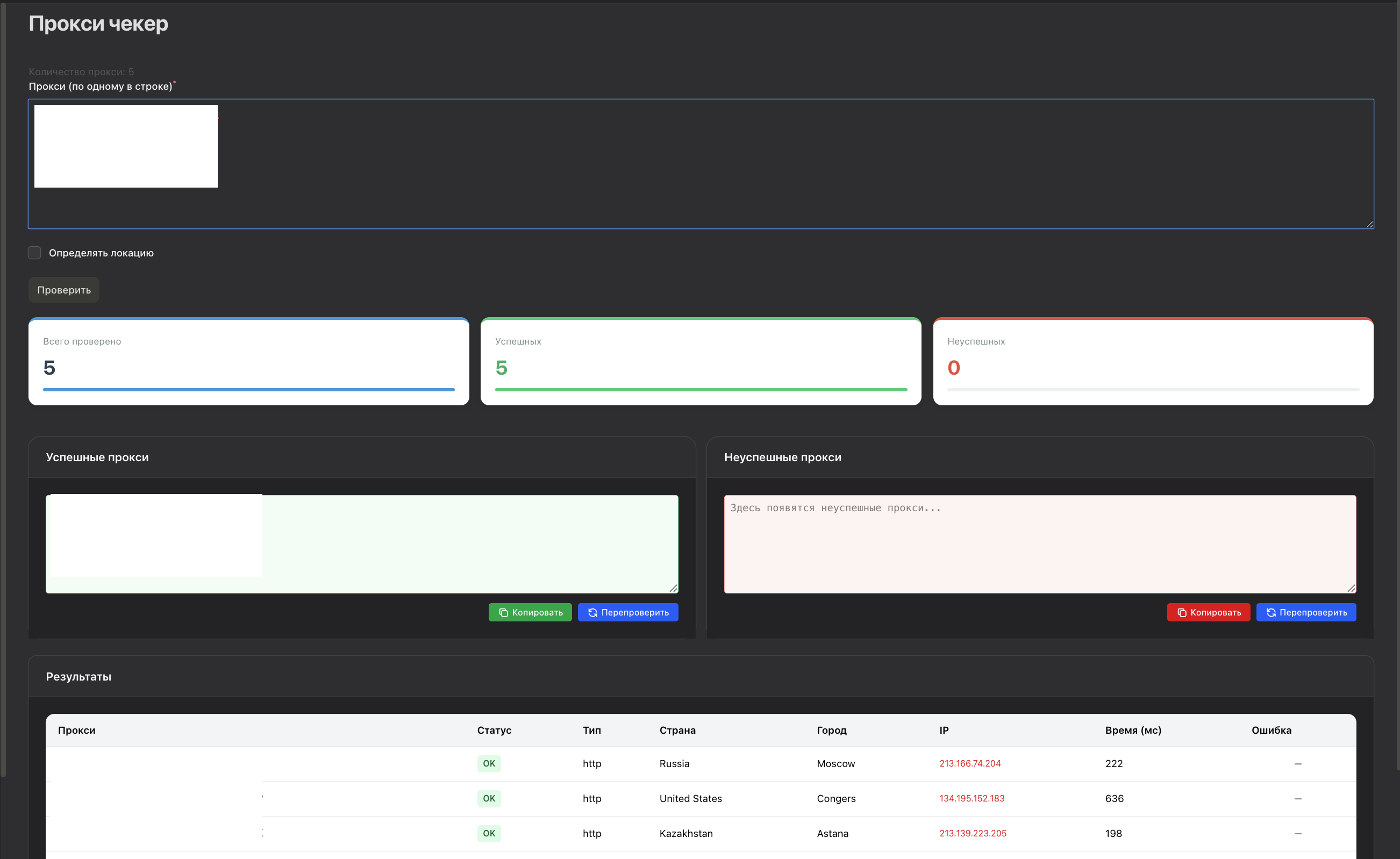
Task: Click refresh icon in failed proxies Перепроверить
Action: tap(1271, 612)
